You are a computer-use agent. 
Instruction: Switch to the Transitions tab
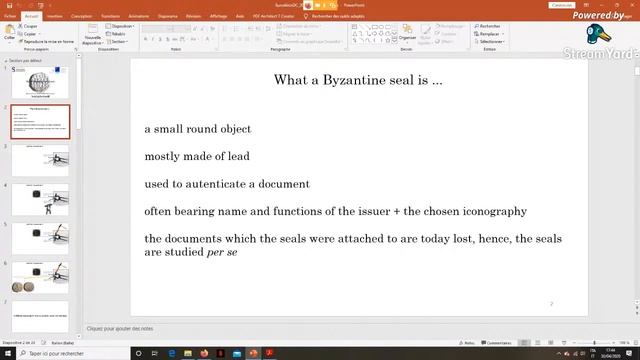point(110,16)
